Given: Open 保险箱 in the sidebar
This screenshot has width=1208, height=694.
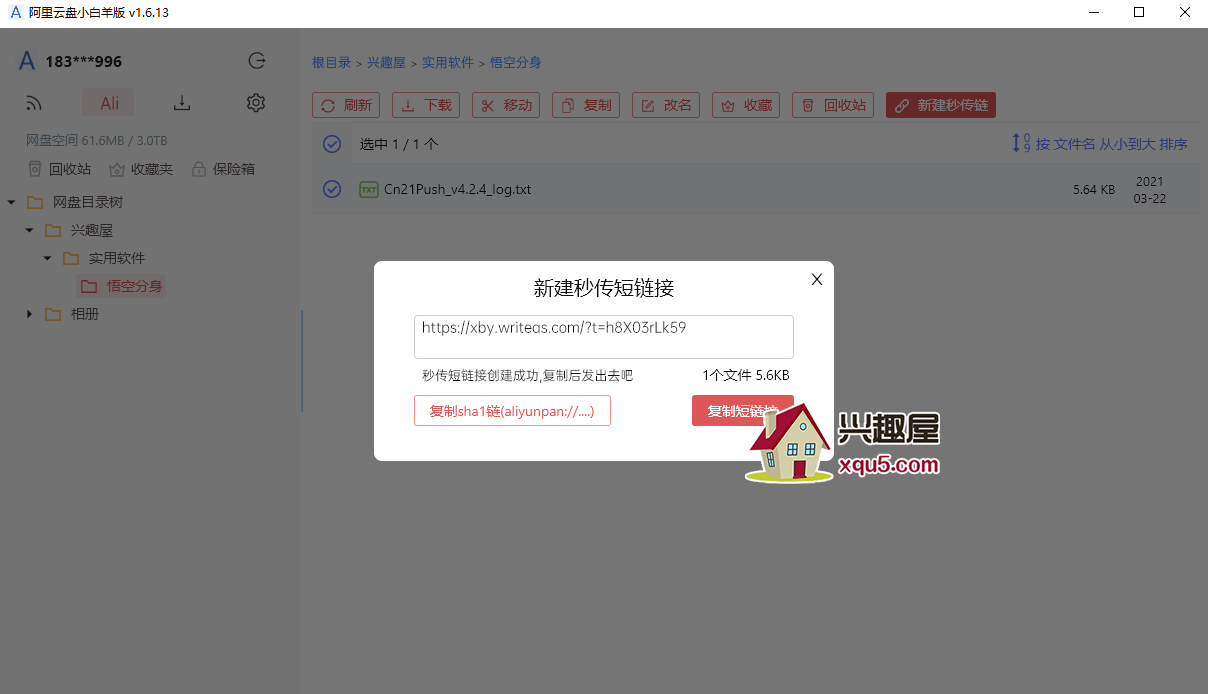Looking at the screenshot, I should tap(223, 169).
